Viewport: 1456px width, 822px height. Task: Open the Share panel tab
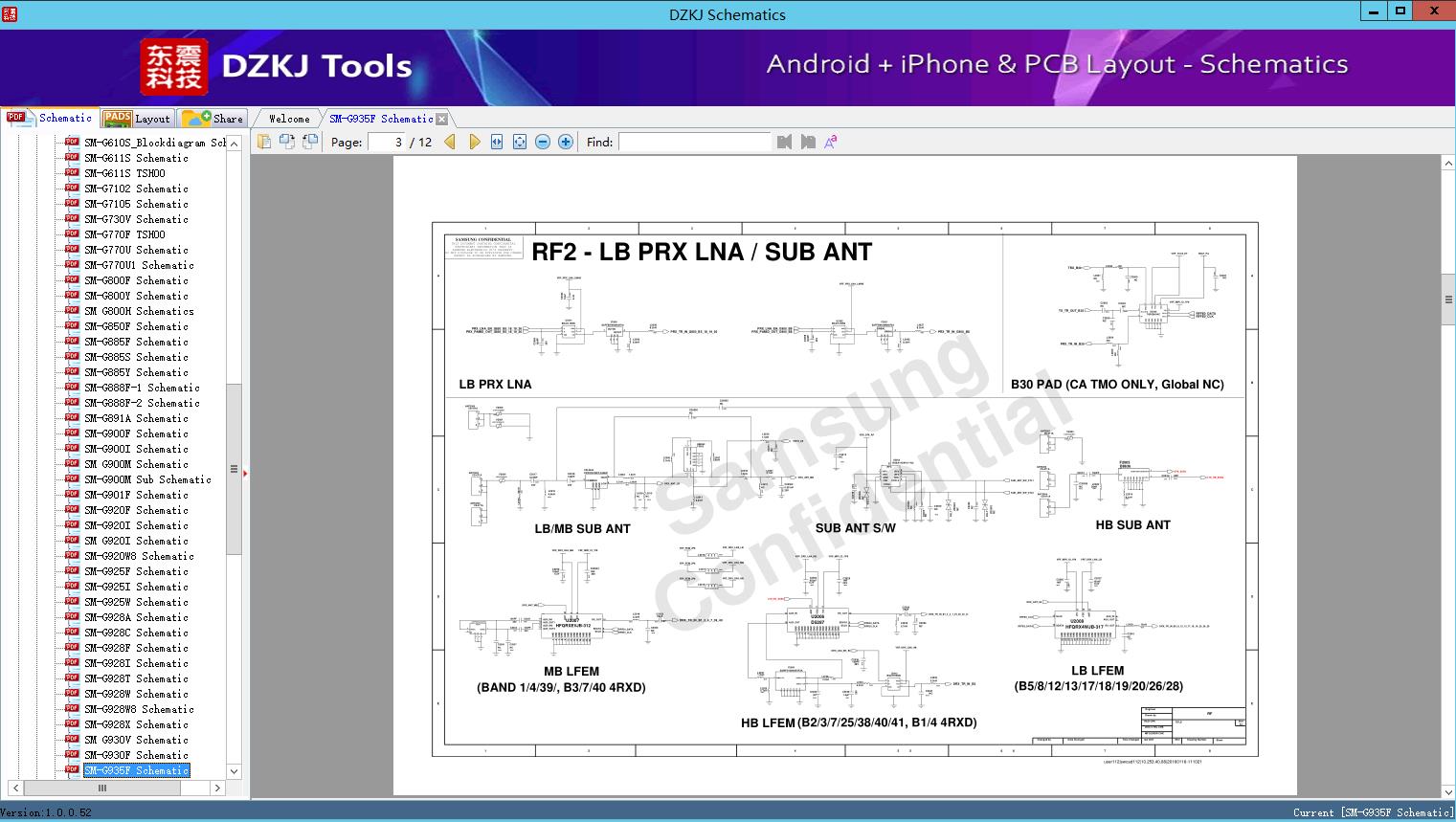[x=213, y=119]
